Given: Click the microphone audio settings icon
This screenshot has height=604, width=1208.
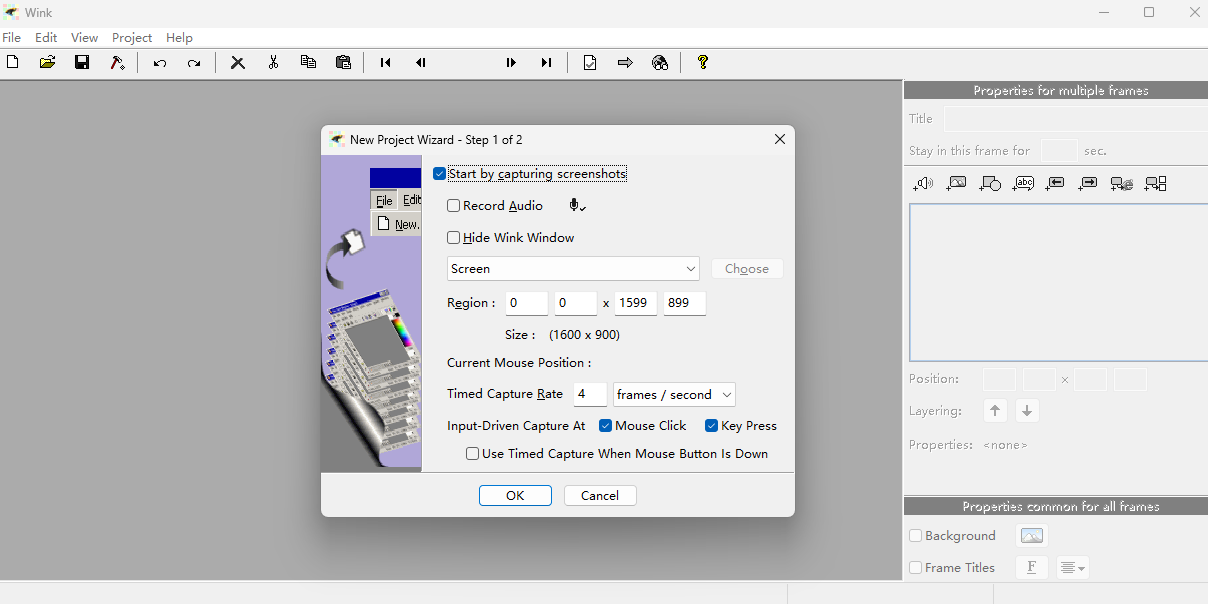Looking at the screenshot, I should point(577,206).
